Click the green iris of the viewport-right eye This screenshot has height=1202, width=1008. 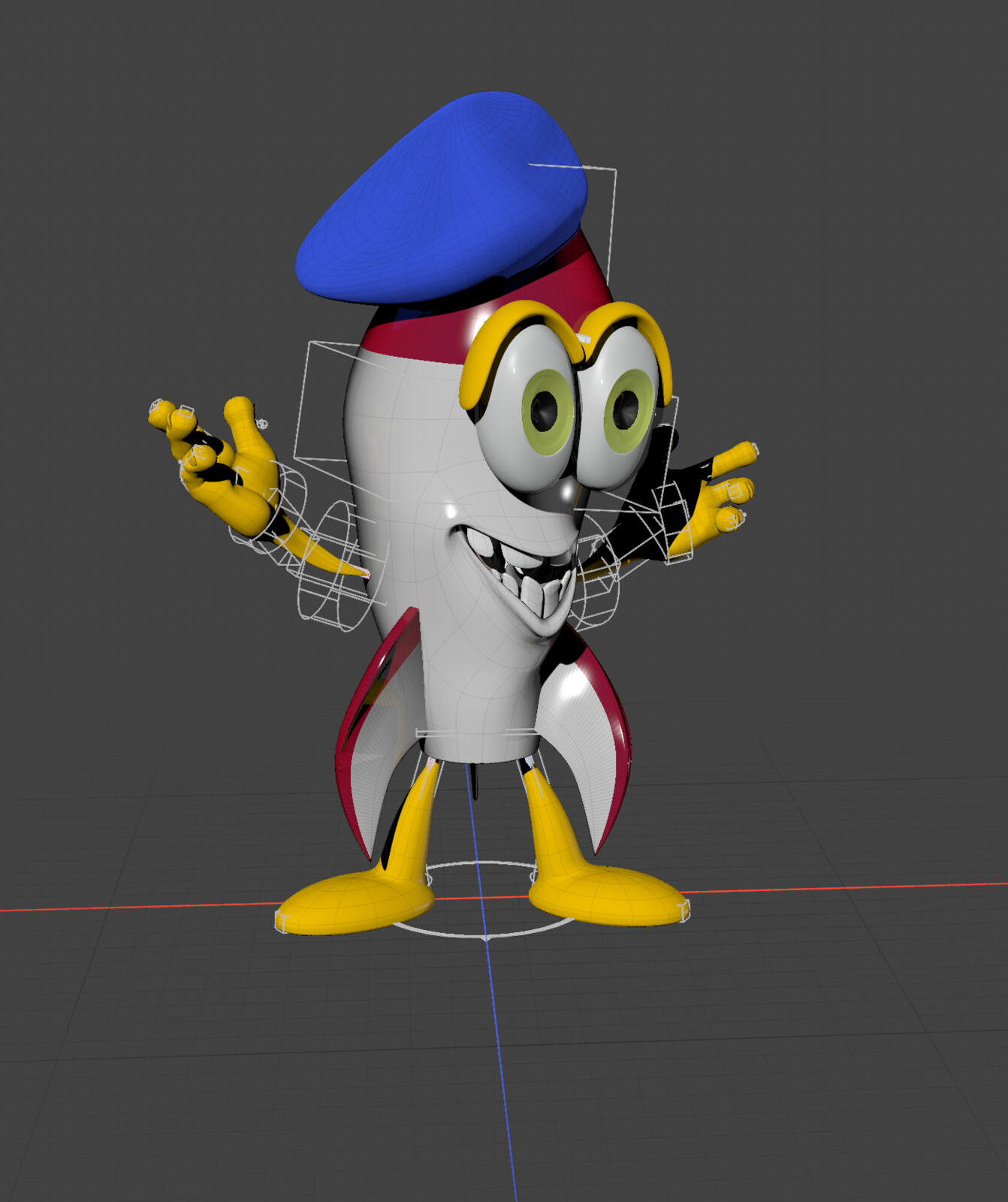point(629,411)
